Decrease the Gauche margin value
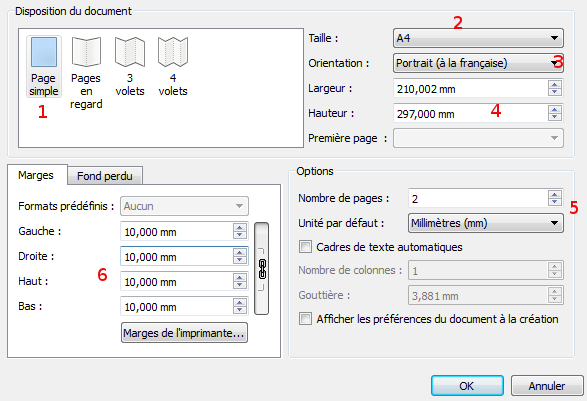587x401 pixels. coord(240,235)
